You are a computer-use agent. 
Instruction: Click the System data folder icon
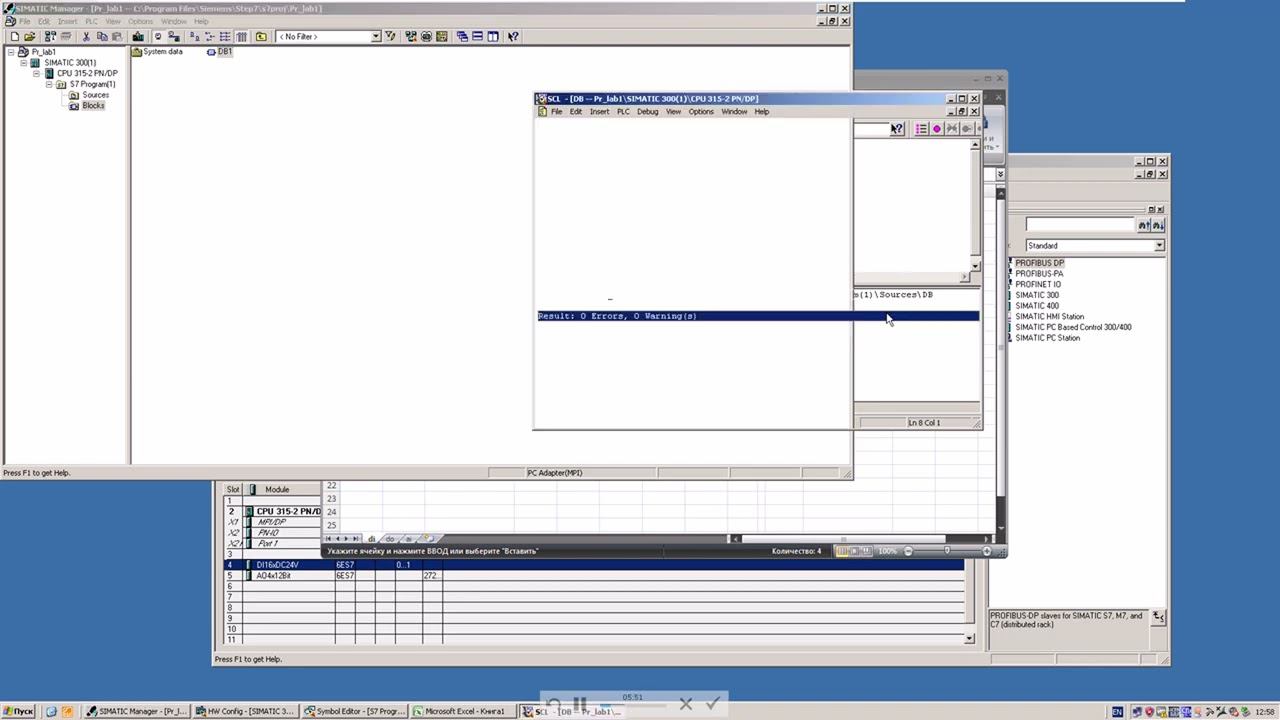pyautogui.click(x=137, y=52)
